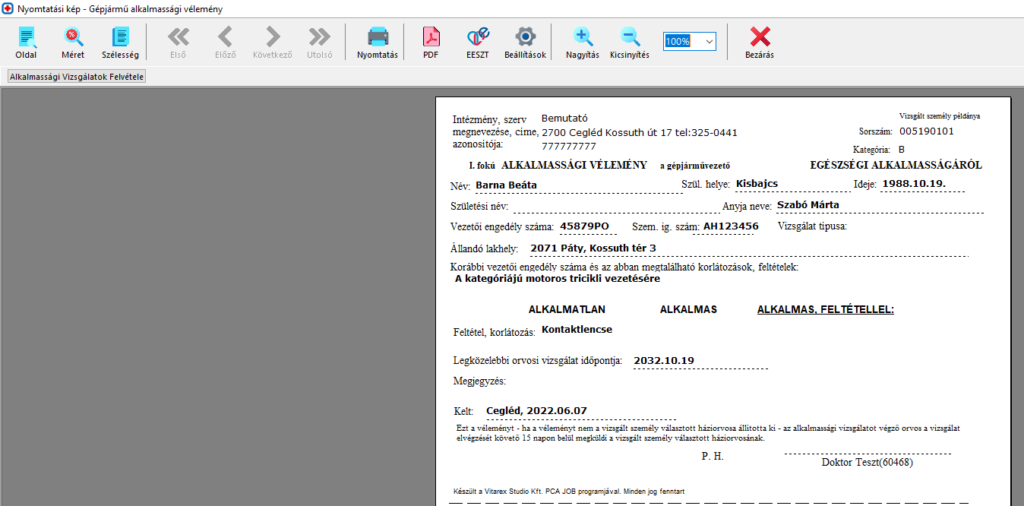Image resolution: width=1024 pixels, height=506 pixels.
Task: Send document to EESZT
Action: (478, 42)
